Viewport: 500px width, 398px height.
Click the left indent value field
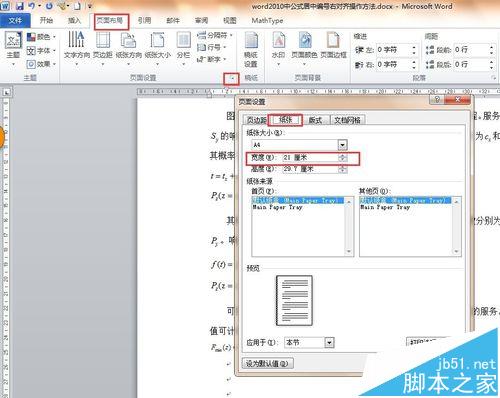pos(393,50)
